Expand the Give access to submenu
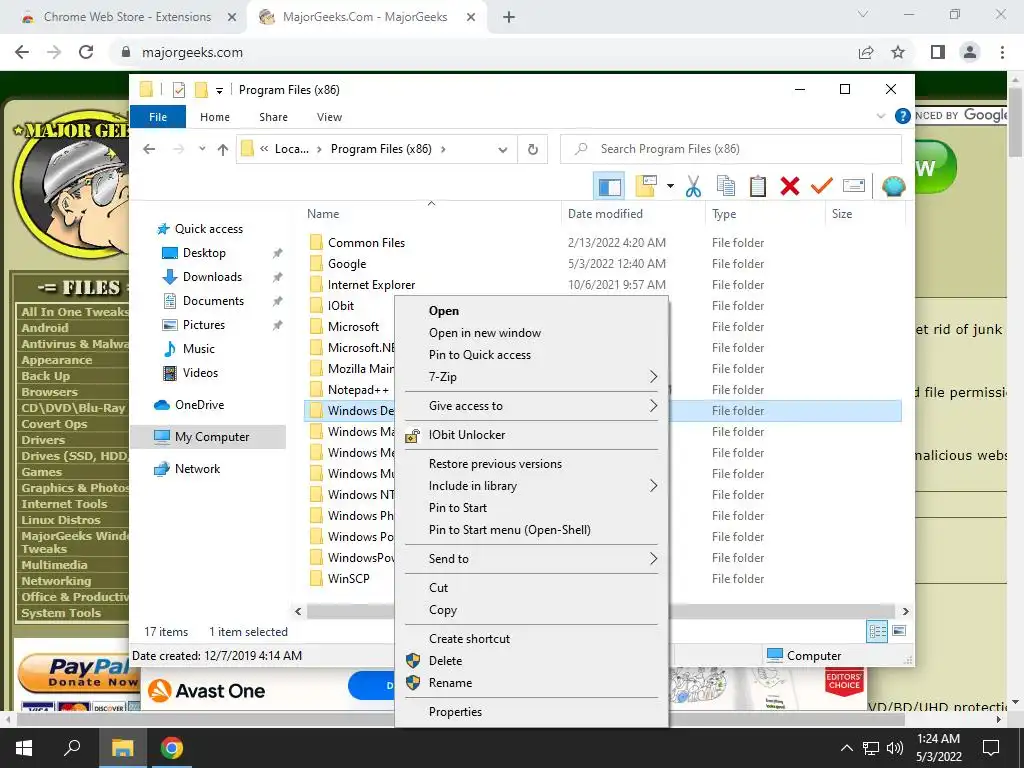The height and width of the screenshot is (768, 1024). pyautogui.click(x=532, y=406)
